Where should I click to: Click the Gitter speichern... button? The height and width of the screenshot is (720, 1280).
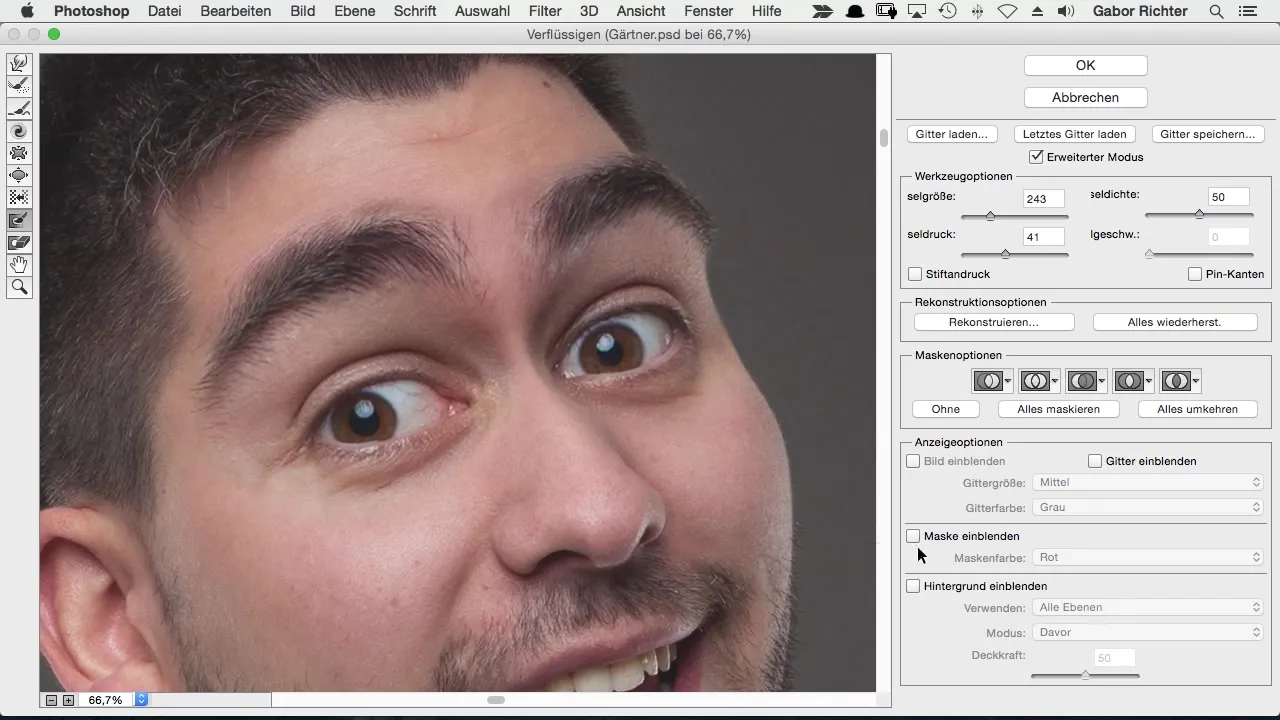point(1208,134)
